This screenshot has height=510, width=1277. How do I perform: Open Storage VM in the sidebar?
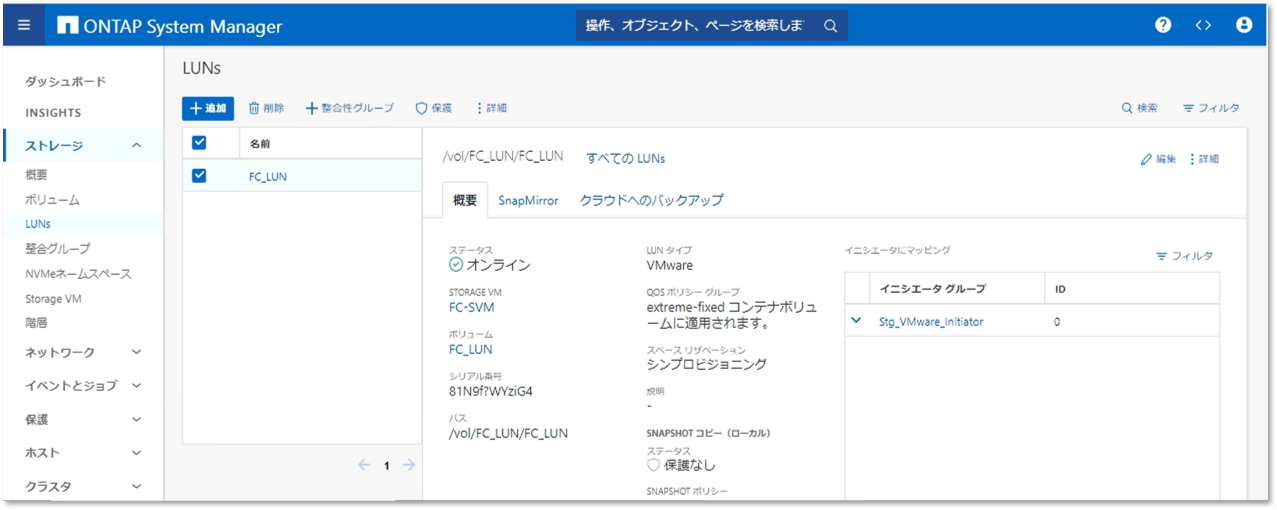(53, 298)
